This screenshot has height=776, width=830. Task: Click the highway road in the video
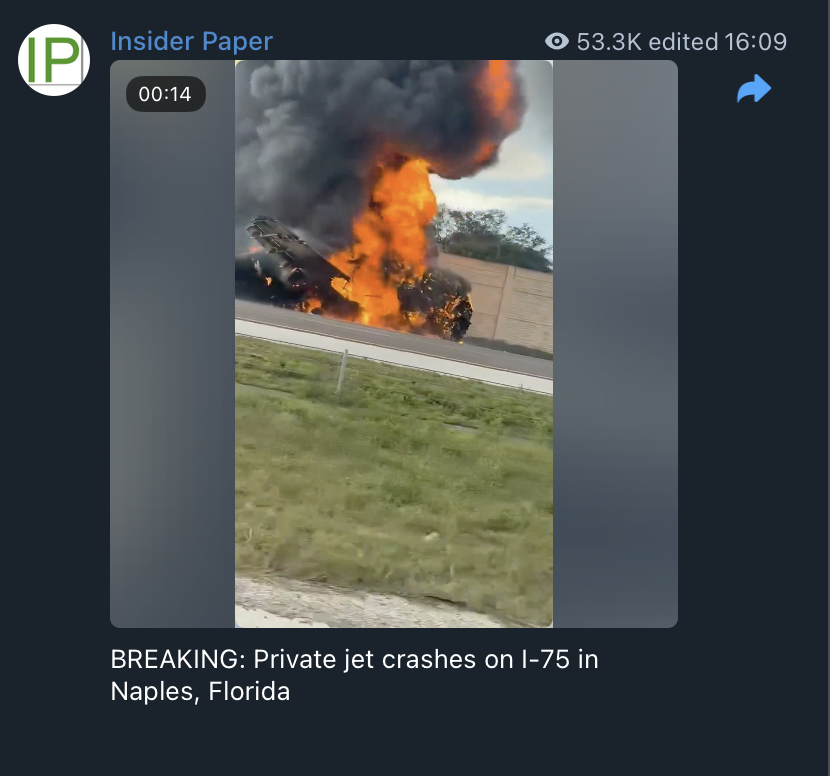coord(394,344)
